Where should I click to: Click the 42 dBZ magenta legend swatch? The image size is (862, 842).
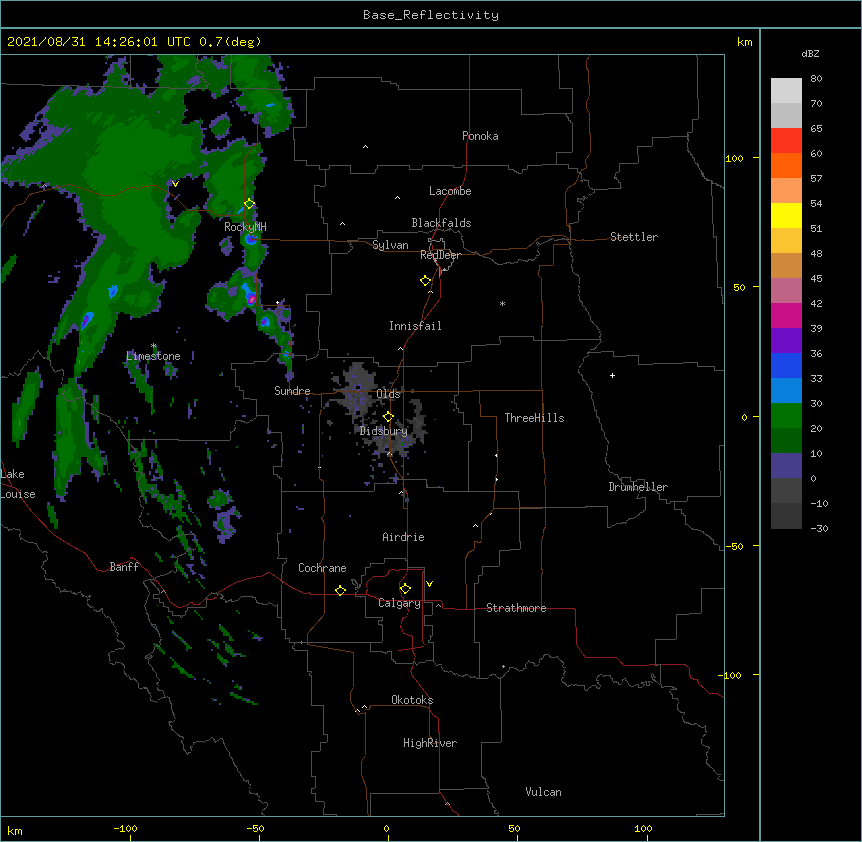tap(786, 315)
